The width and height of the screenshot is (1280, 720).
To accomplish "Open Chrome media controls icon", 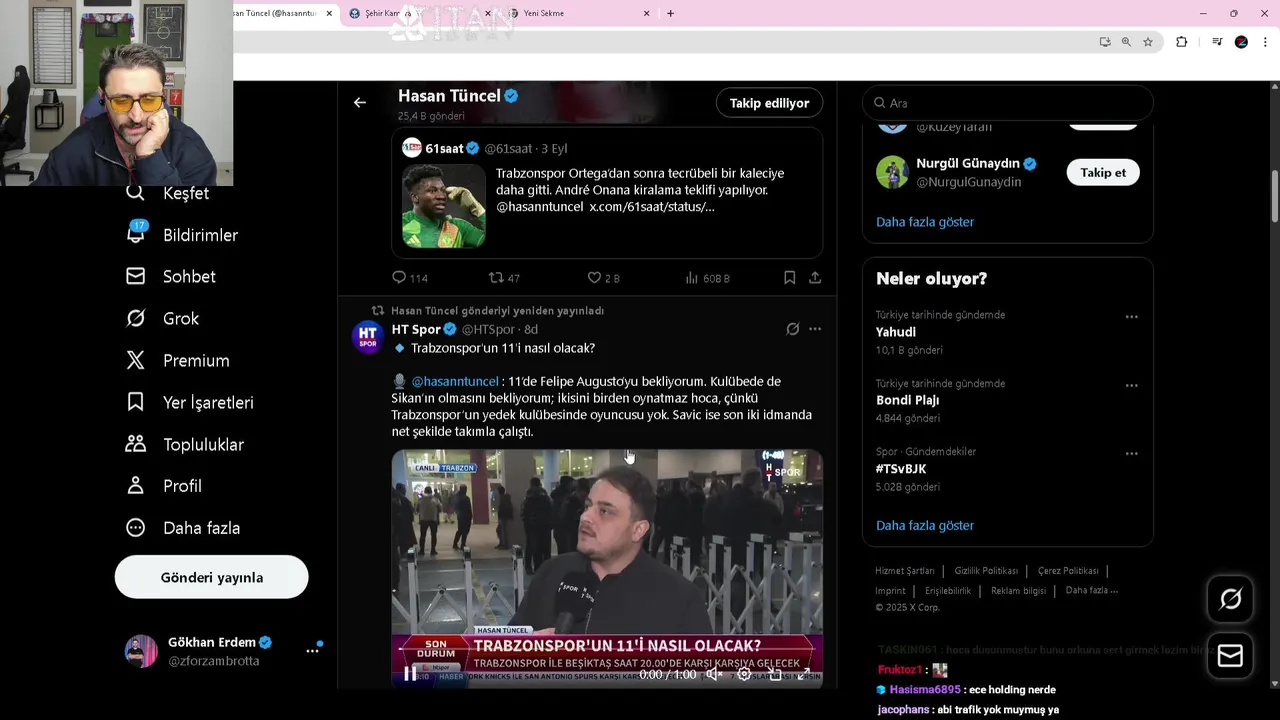I will pyautogui.click(x=1217, y=42).
